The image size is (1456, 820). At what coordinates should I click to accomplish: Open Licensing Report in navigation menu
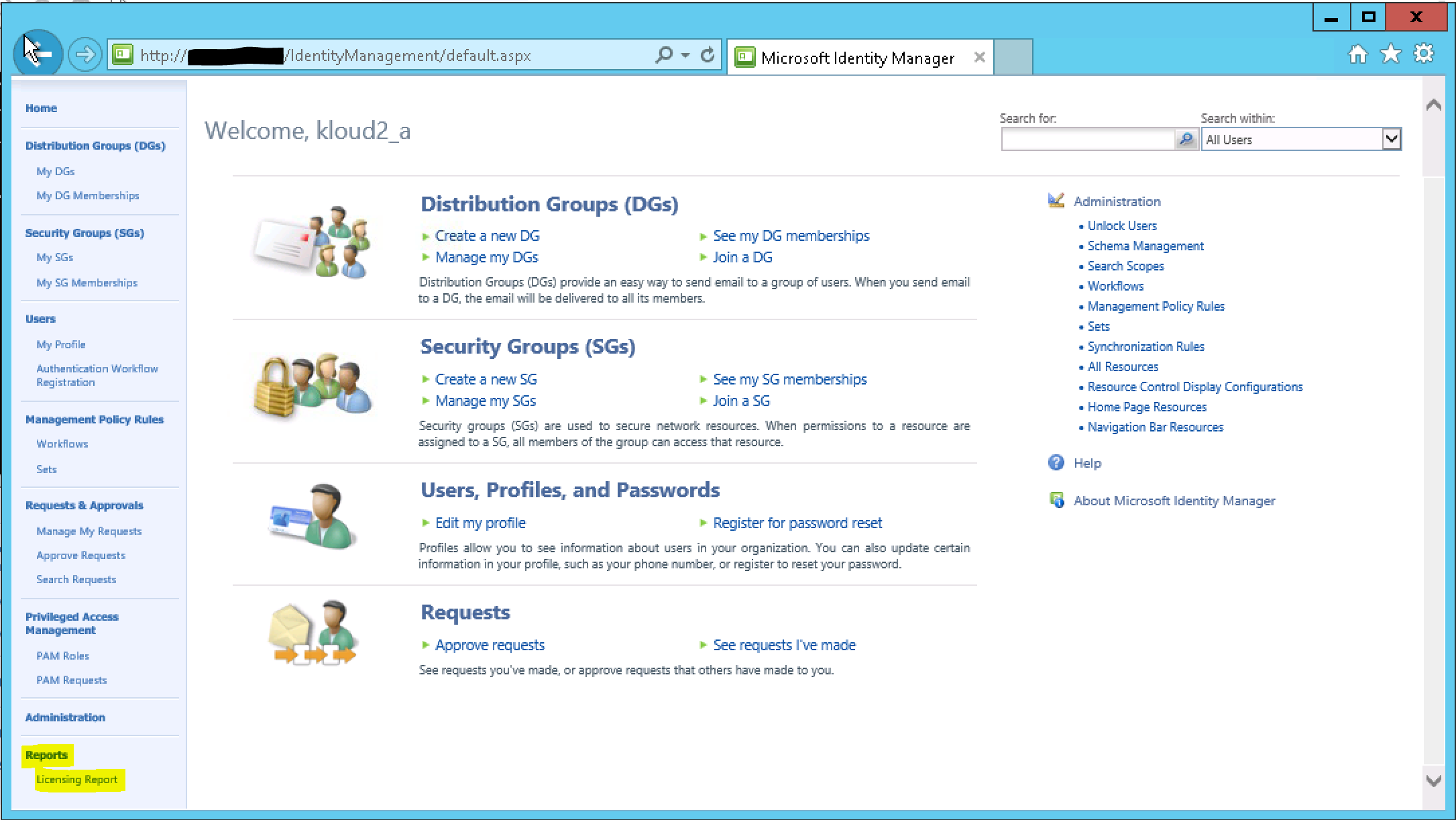[x=77, y=780]
